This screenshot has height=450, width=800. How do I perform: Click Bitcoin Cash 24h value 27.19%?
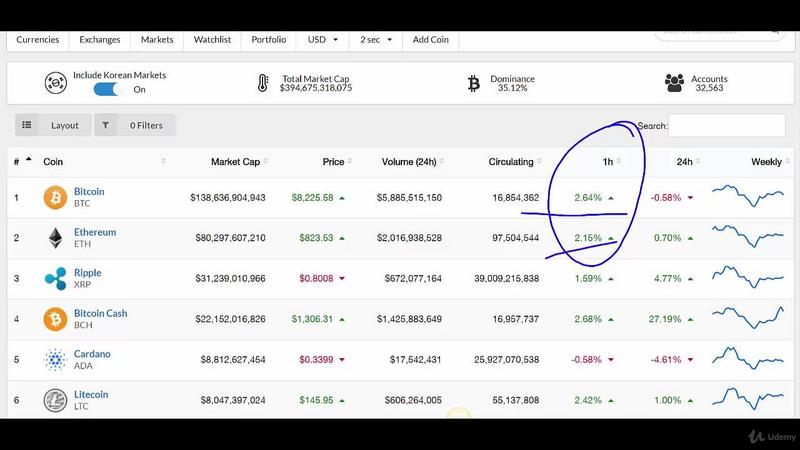665,319
